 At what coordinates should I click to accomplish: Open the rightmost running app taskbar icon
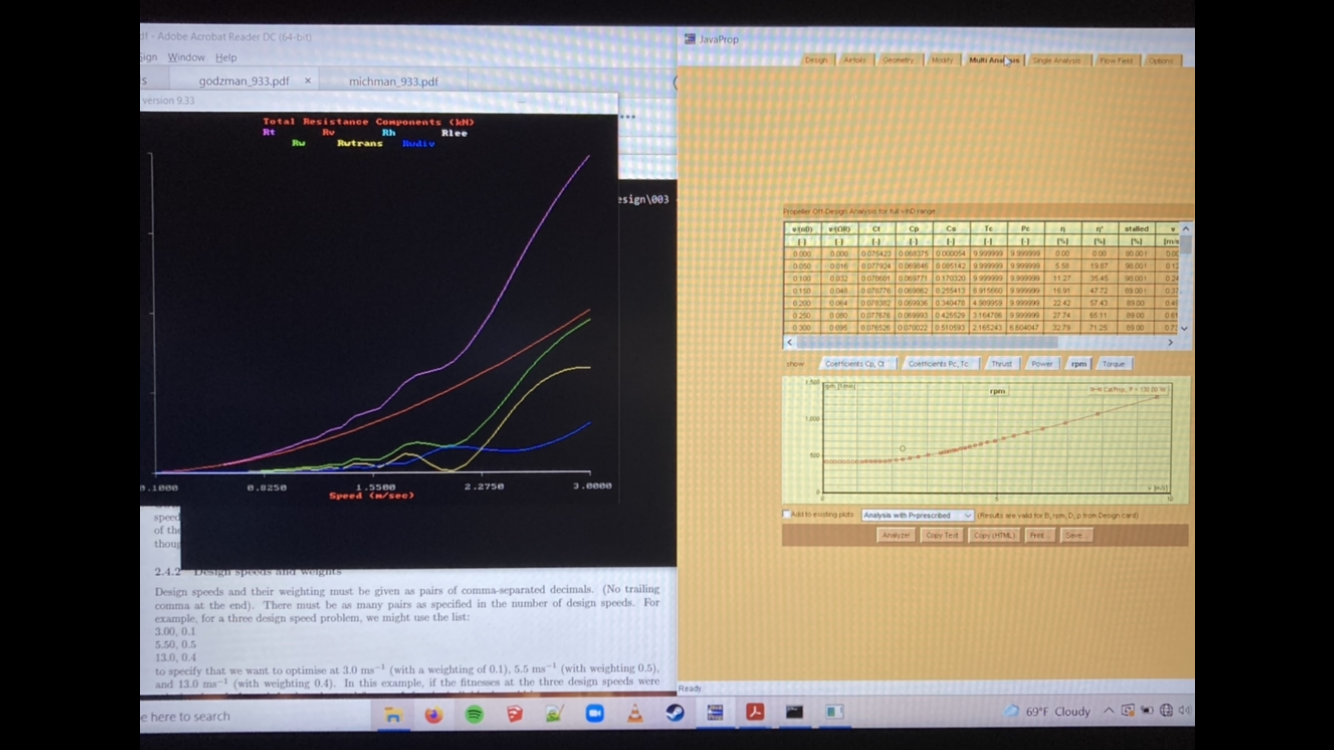pos(834,712)
